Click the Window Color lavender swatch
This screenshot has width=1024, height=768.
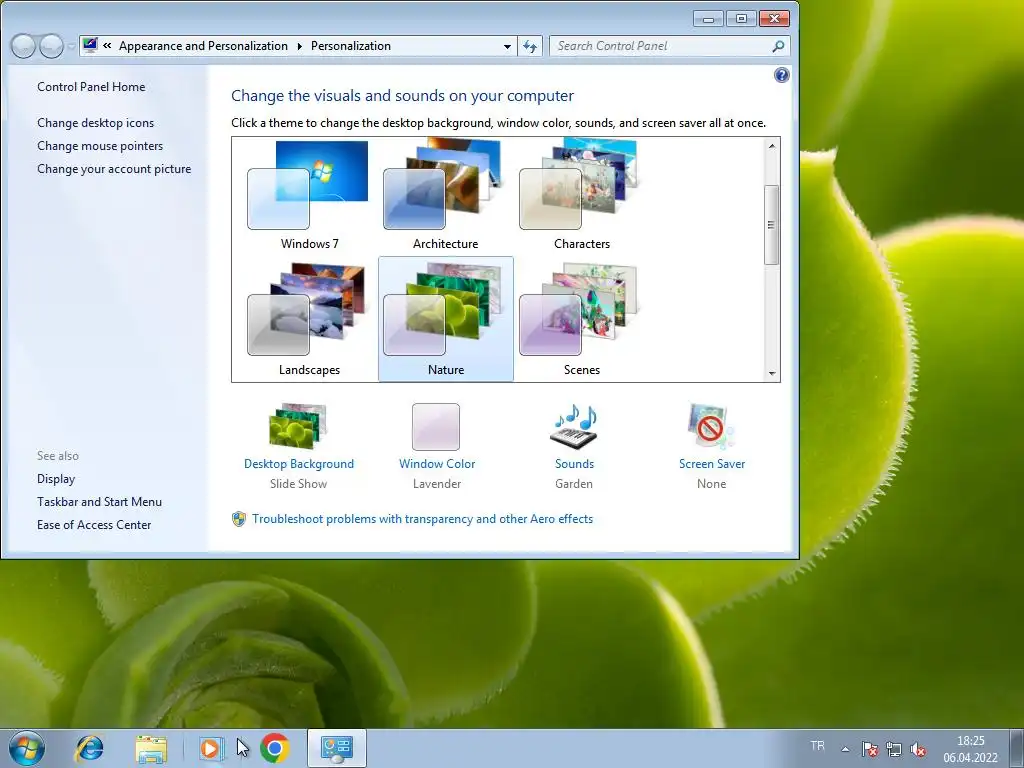click(436, 426)
